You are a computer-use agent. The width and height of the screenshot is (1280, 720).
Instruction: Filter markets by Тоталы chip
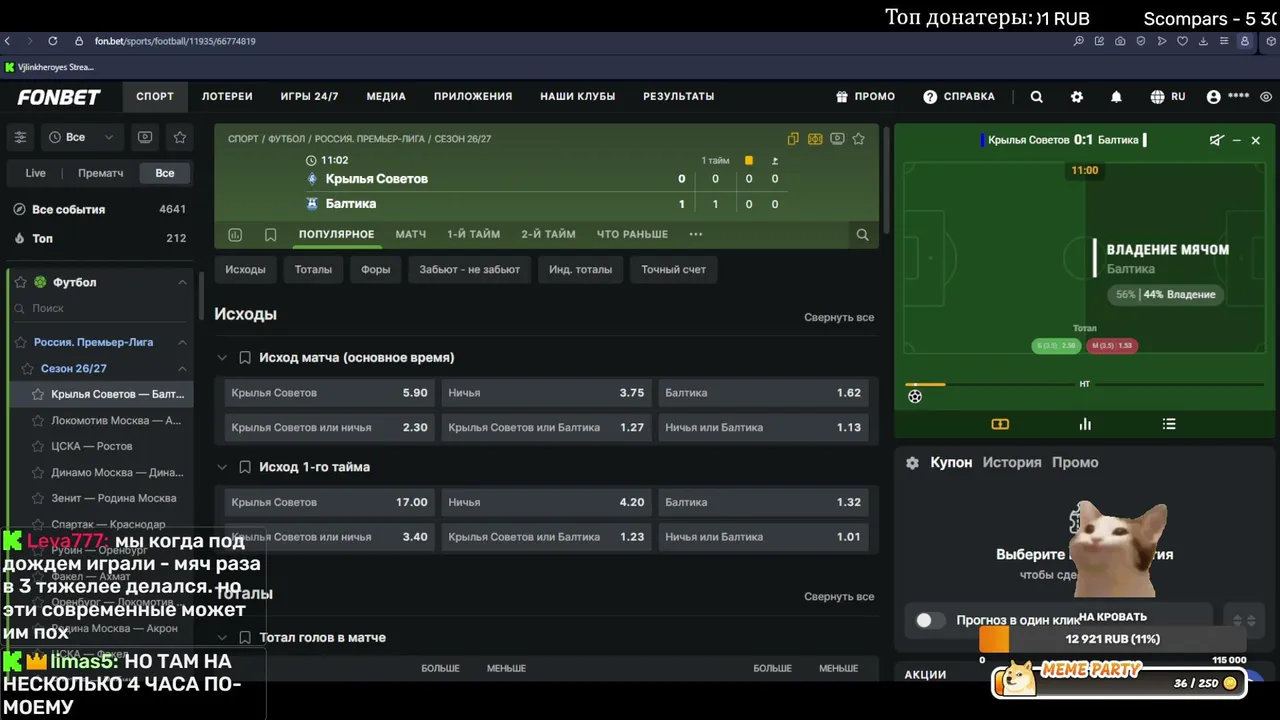click(313, 270)
